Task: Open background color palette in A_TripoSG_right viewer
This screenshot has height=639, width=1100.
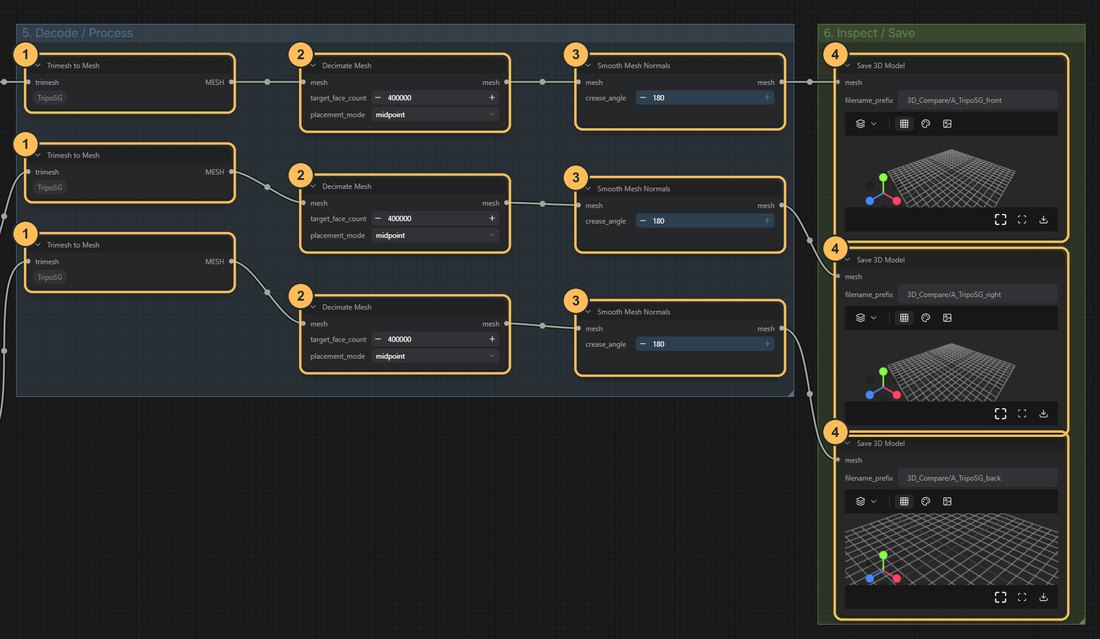Action: tap(925, 318)
